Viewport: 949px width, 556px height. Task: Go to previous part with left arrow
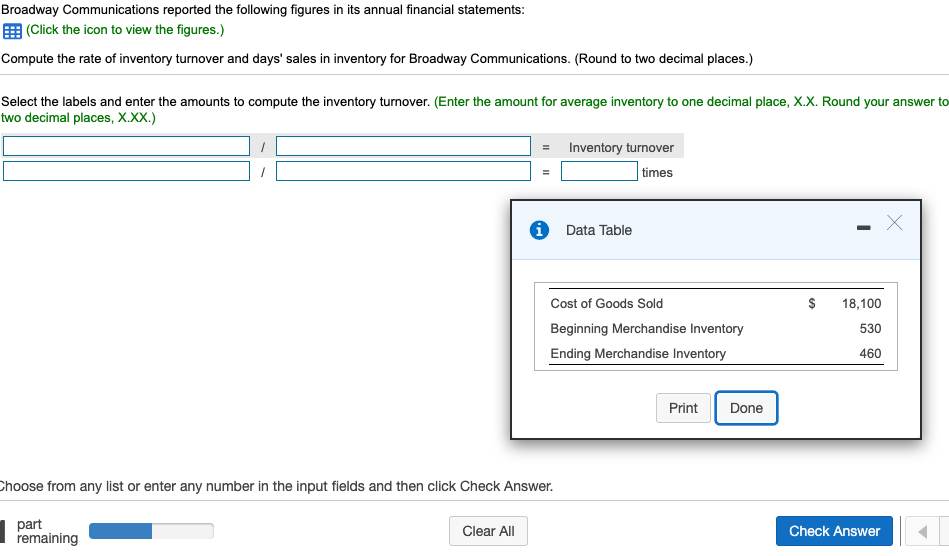tap(922, 531)
